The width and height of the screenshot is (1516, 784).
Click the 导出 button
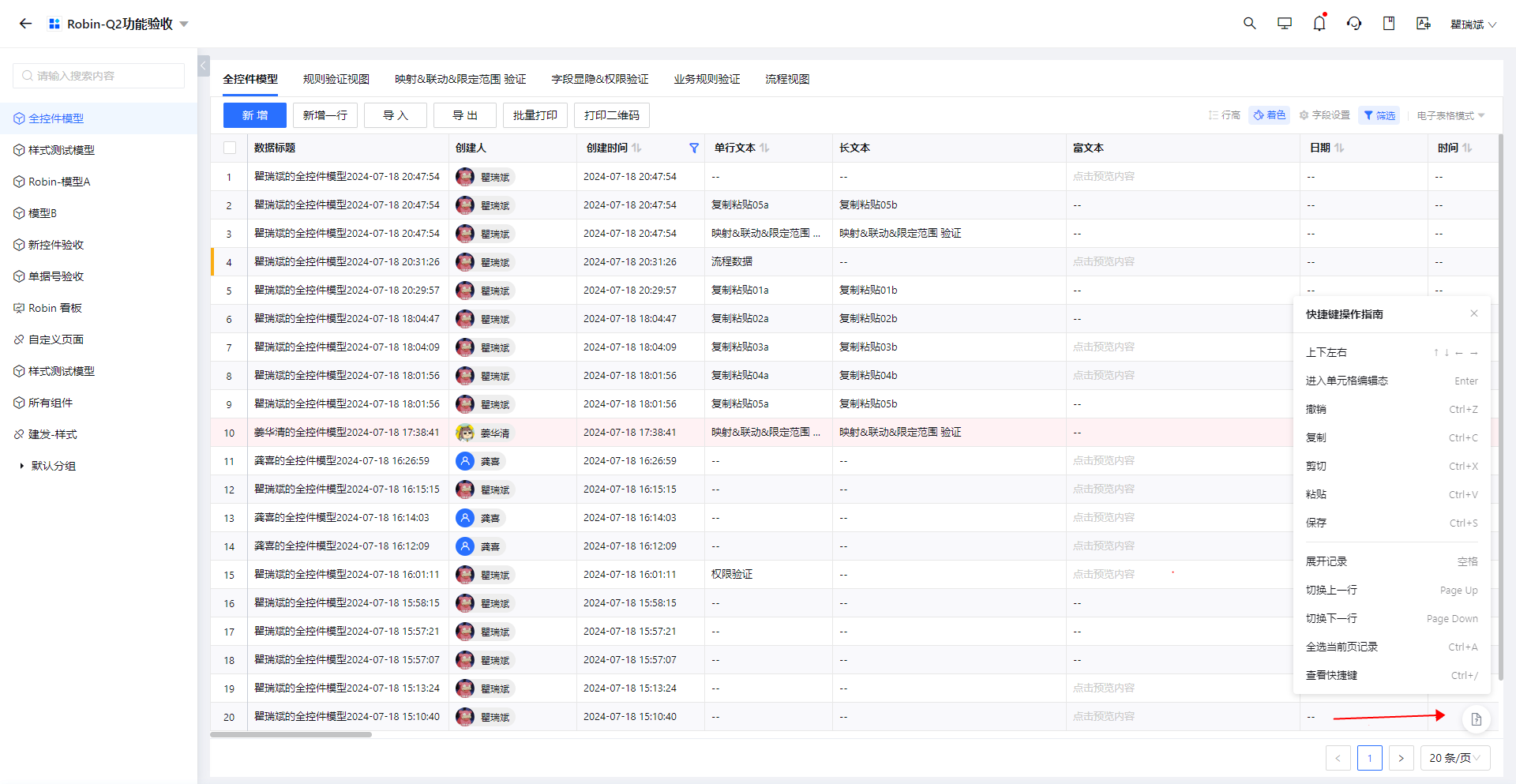point(465,115)
